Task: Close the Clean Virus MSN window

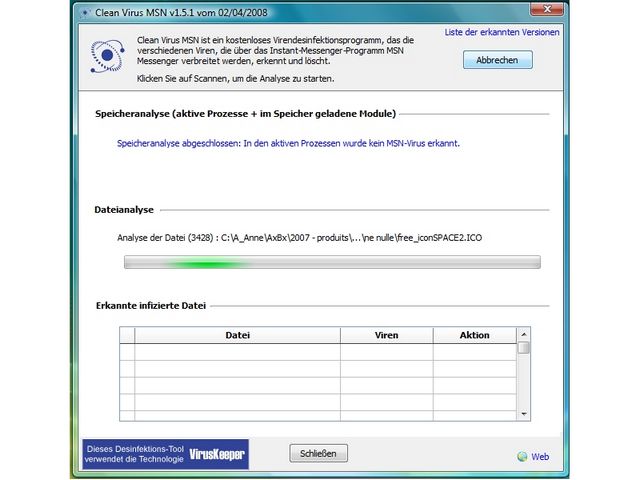Action: (547, 9)
